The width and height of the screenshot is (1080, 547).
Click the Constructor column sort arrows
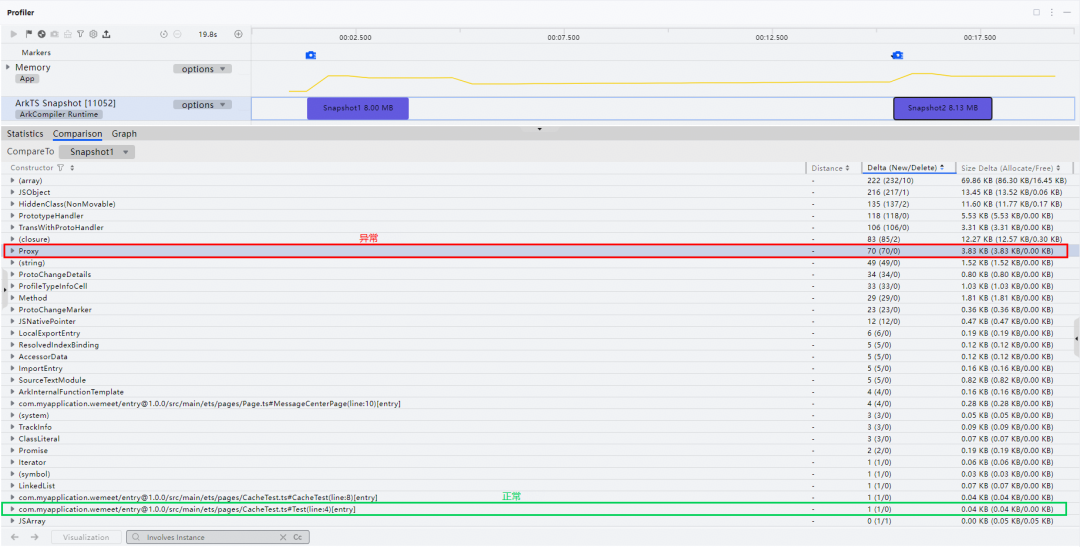[72, 168]
